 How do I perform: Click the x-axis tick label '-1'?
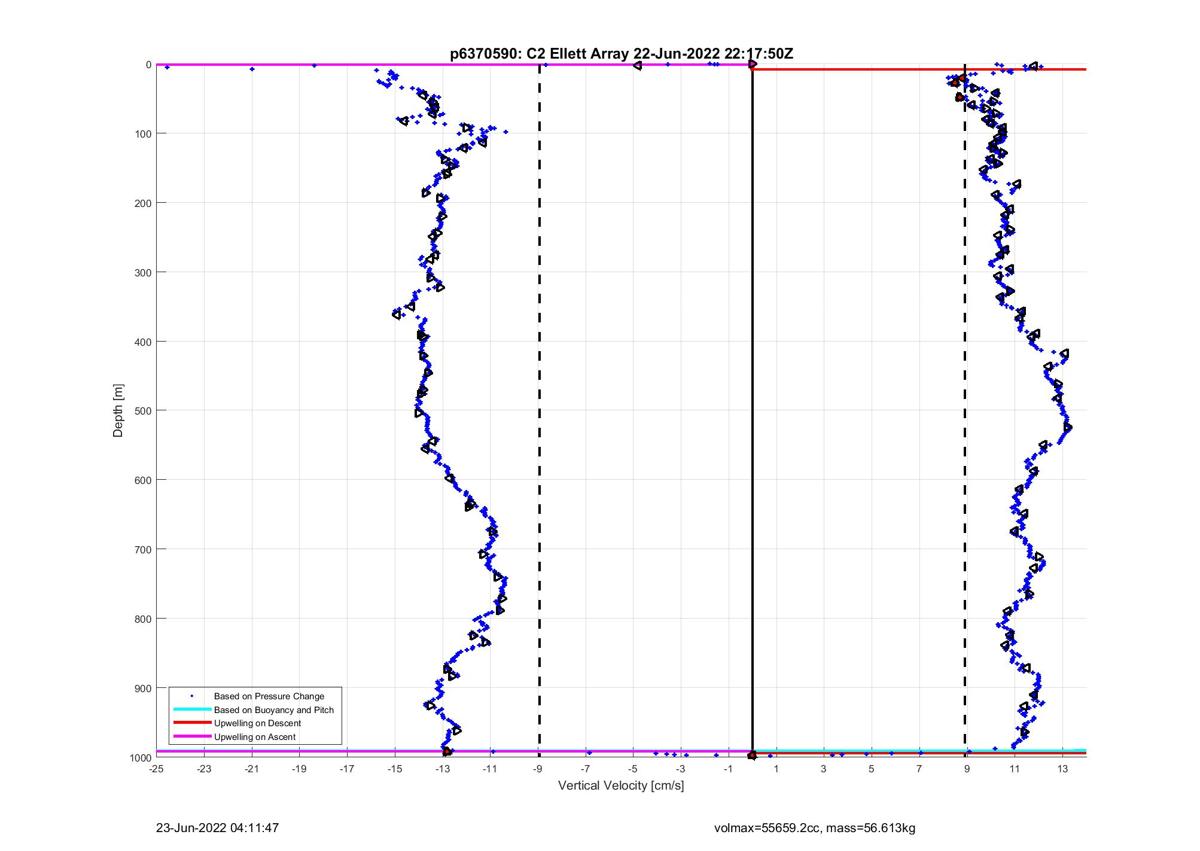(x=730, y=769)
